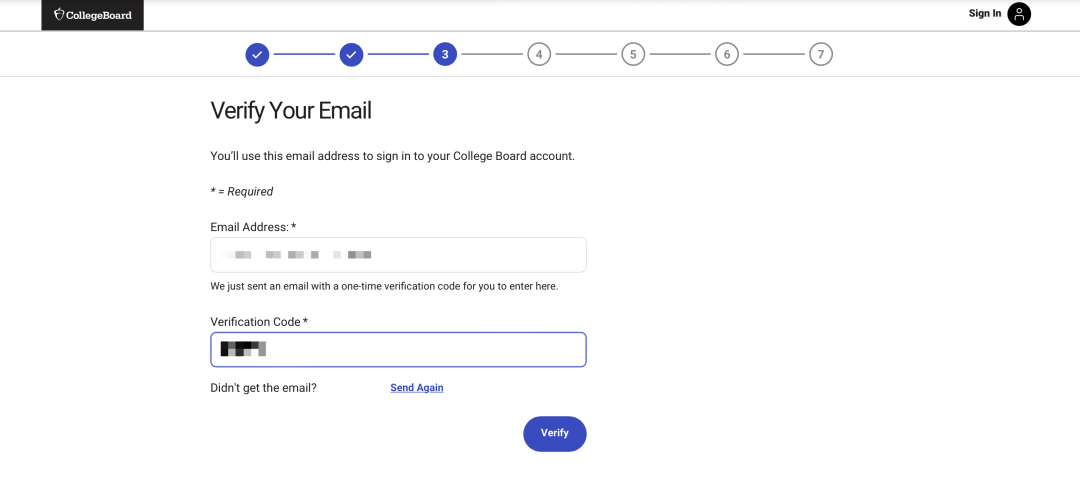The width and height of the screenshot is (1080, 497).
Task: Click the Sign In text in header
Action: (984, 14)
